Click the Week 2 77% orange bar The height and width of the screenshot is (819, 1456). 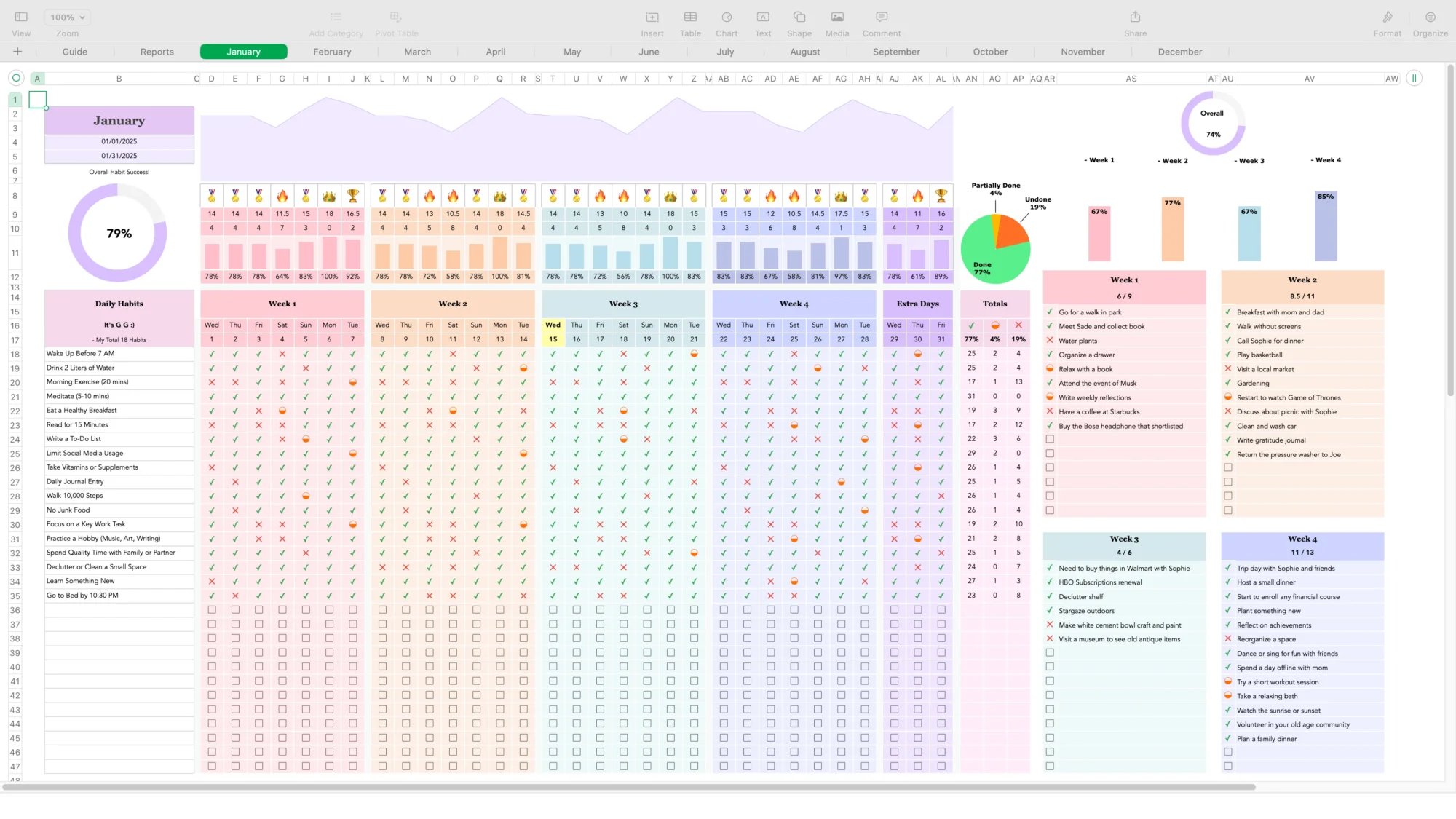click(x=1173, y=230)
